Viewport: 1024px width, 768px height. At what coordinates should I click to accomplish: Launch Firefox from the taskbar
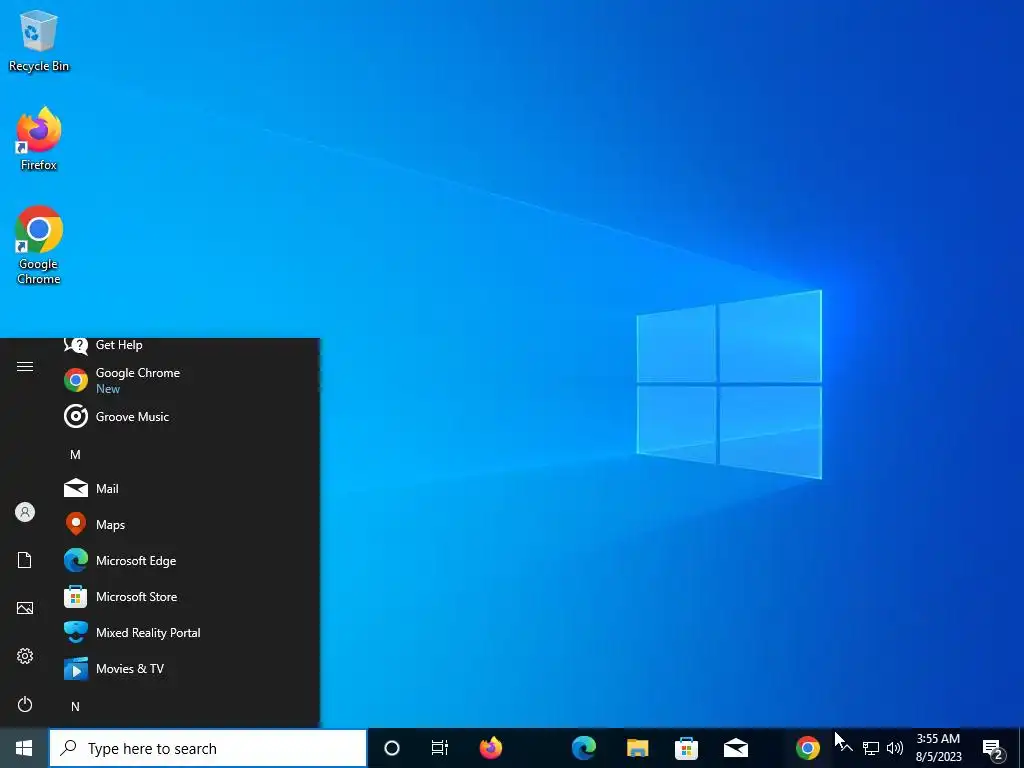pyautogui.click(x=491, y=748)
